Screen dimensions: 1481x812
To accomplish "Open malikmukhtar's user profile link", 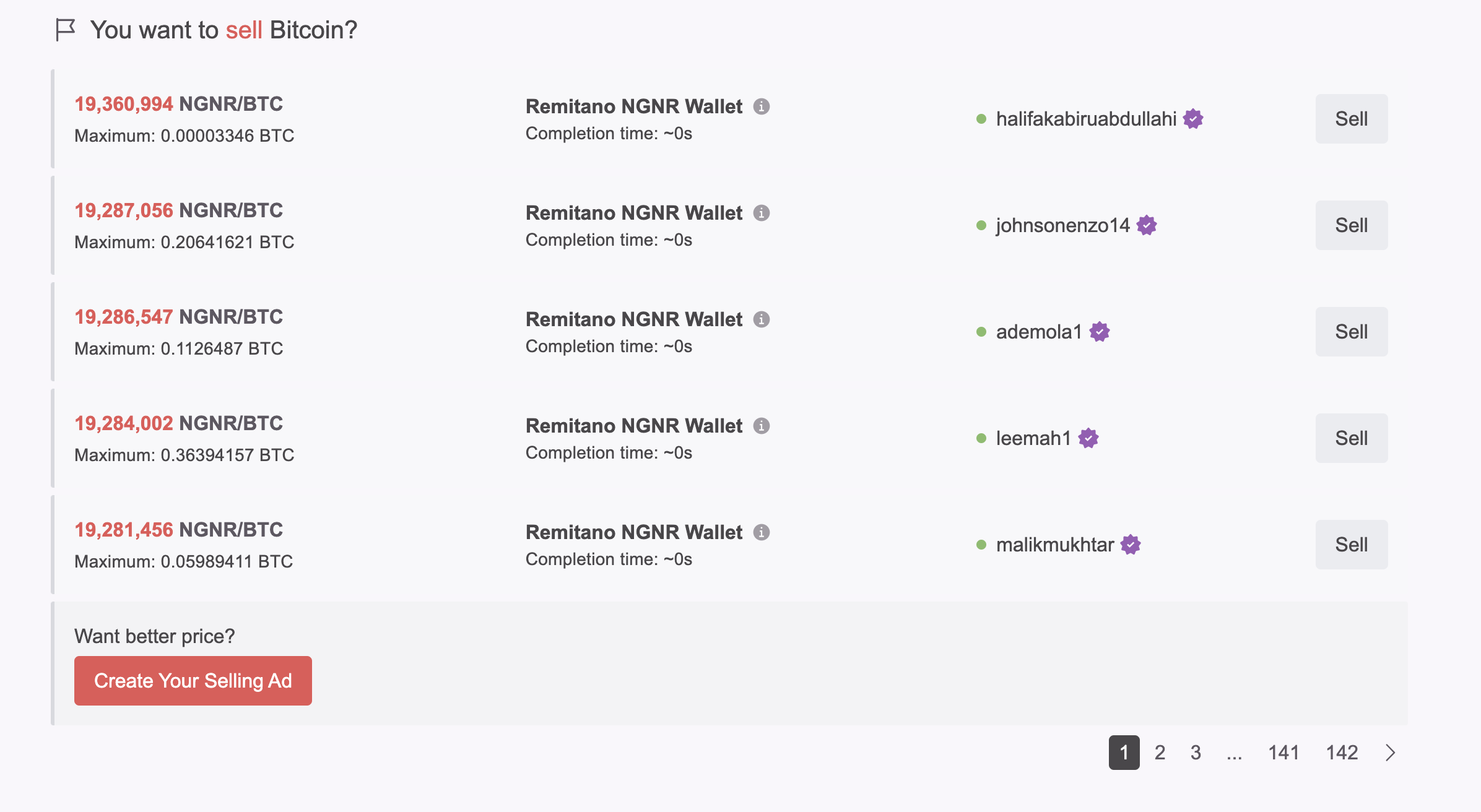I will pos(1054,545).
